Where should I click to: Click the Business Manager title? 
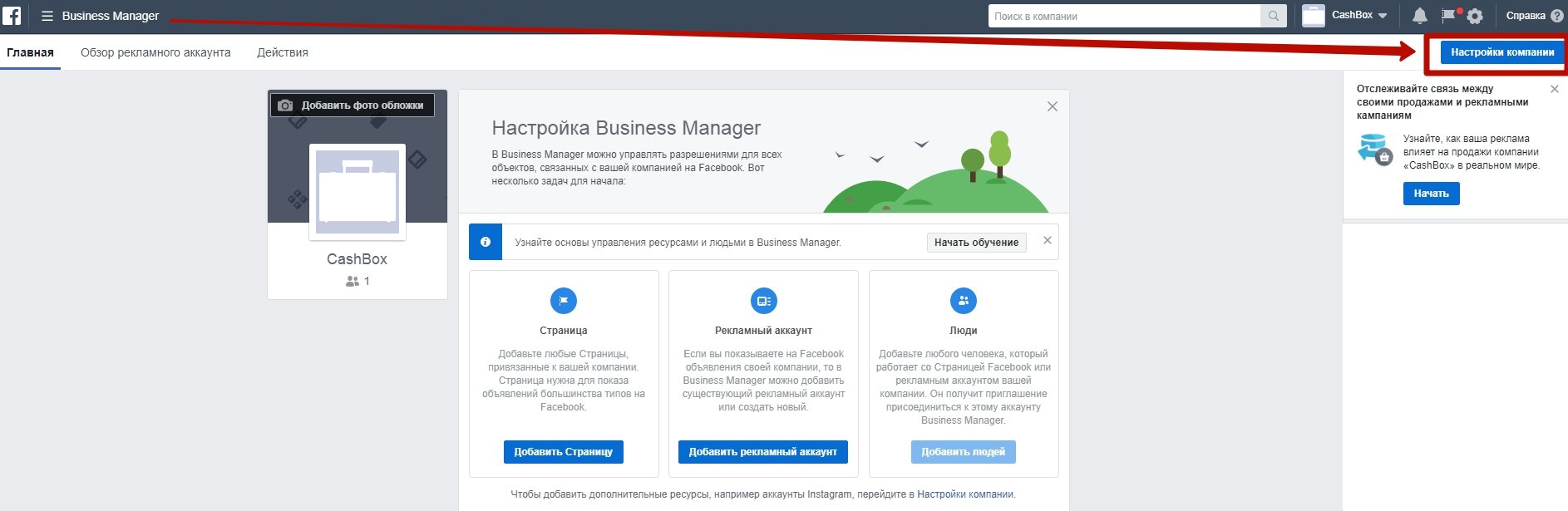111,16
